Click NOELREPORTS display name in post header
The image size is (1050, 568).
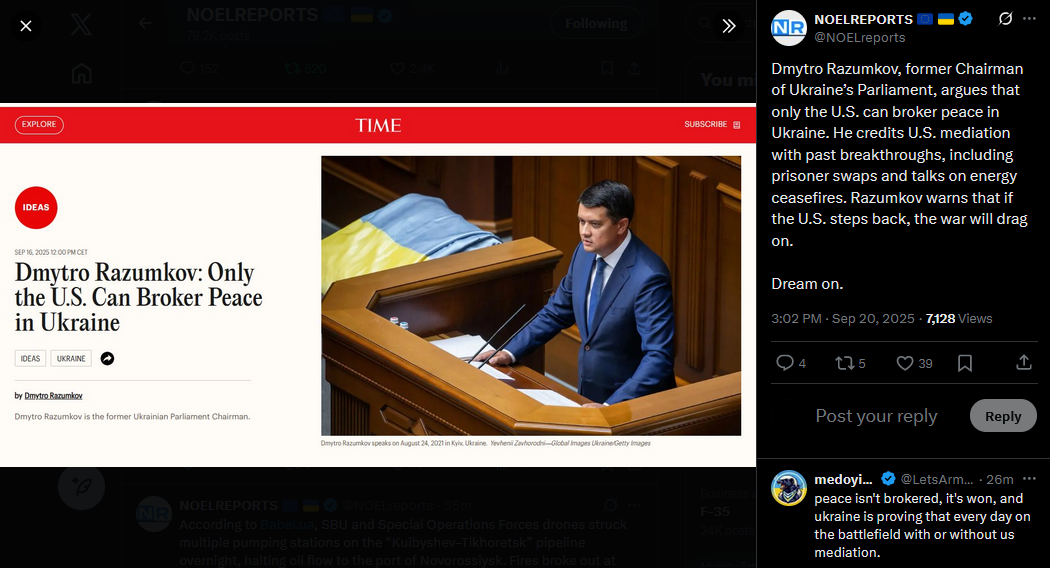863,19
